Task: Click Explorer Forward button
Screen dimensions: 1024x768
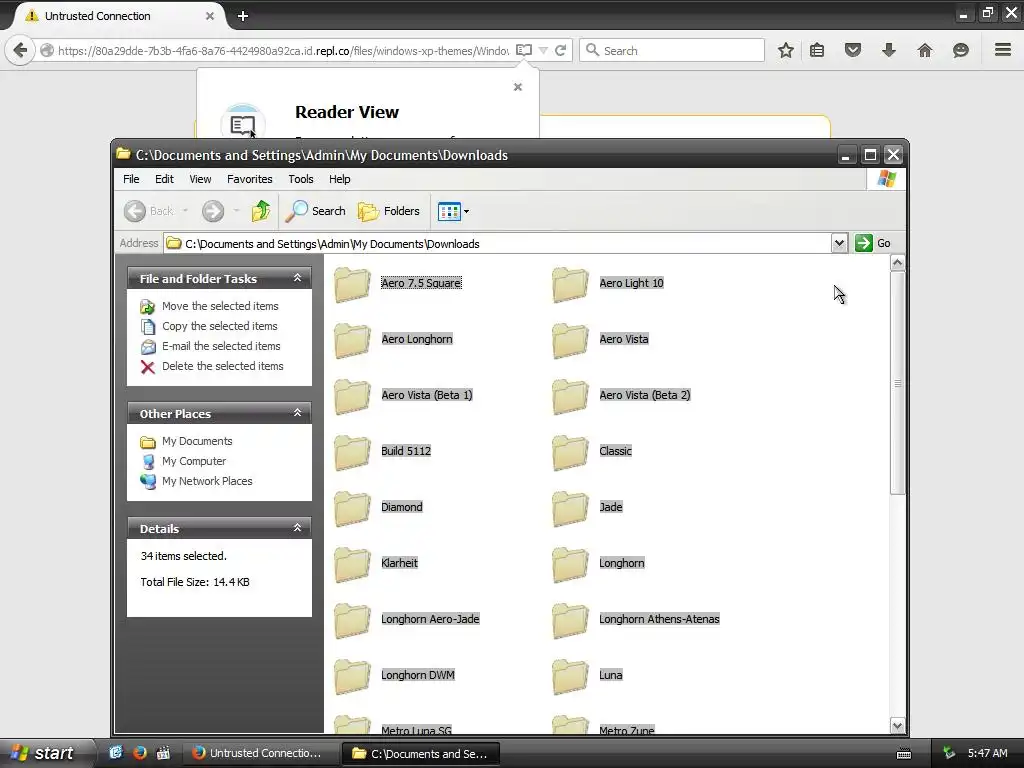Action: point(213,211)
